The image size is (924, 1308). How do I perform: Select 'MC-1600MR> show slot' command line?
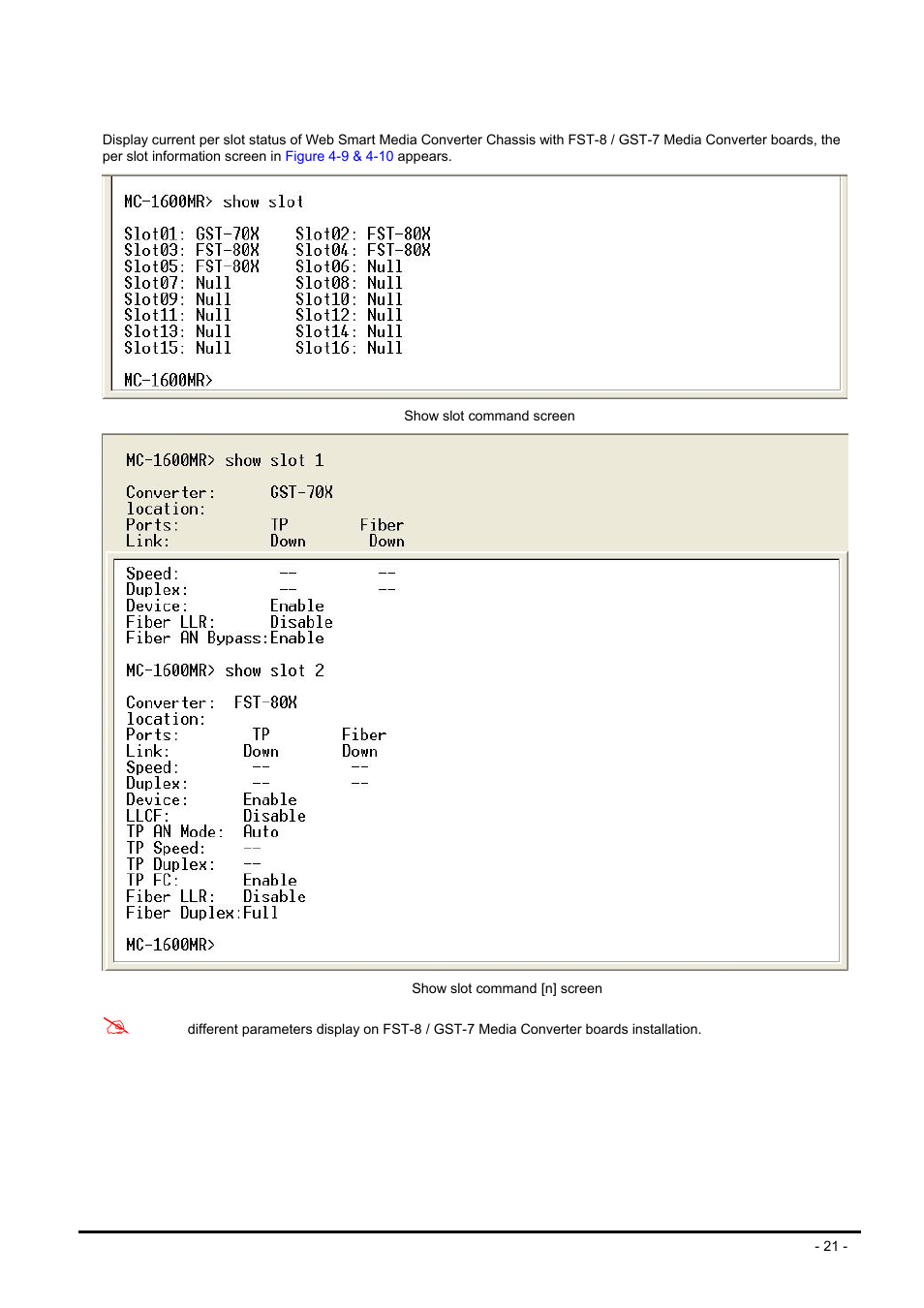click(214, 202)
